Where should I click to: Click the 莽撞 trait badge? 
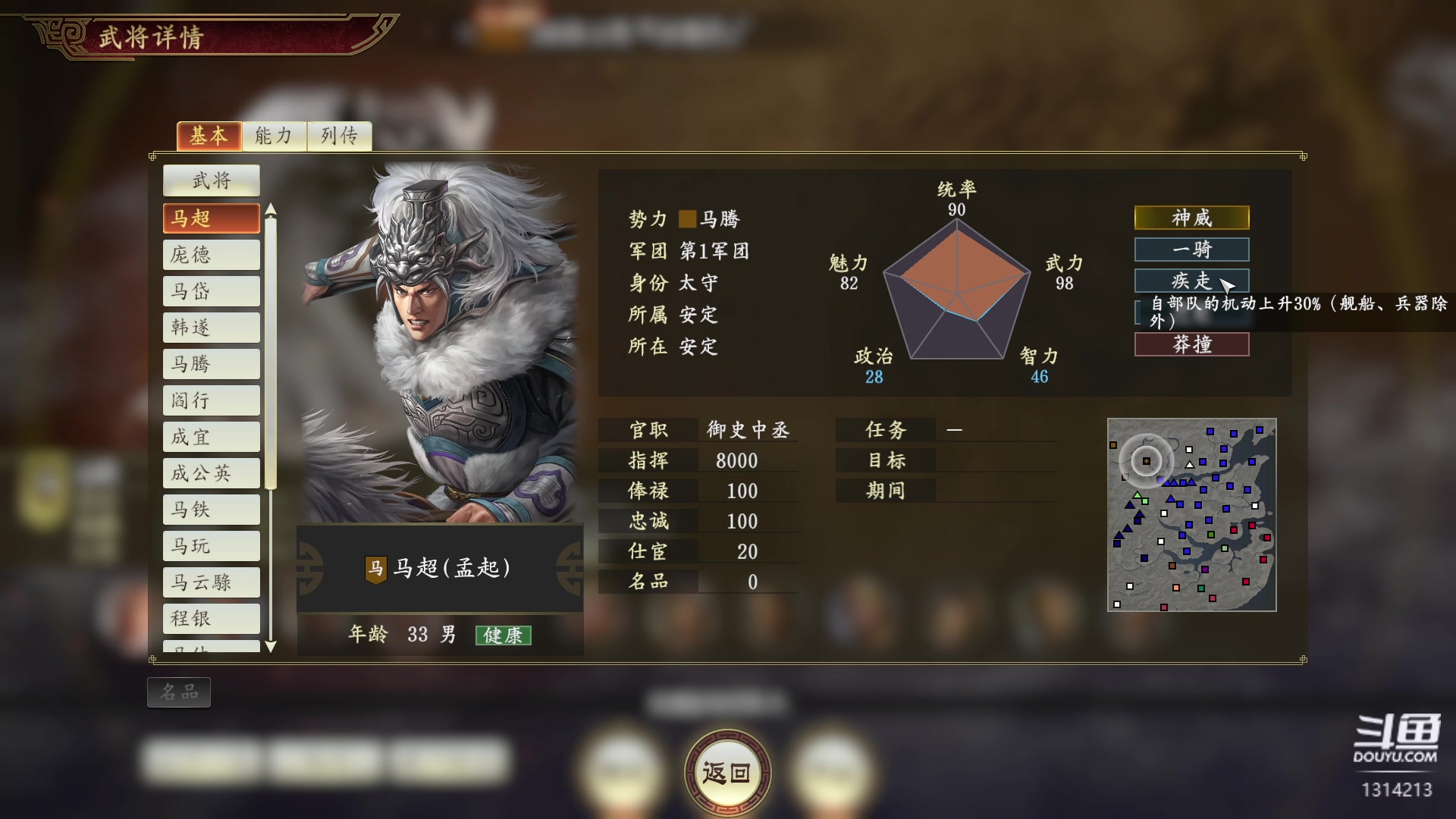tap(1191, 344)
